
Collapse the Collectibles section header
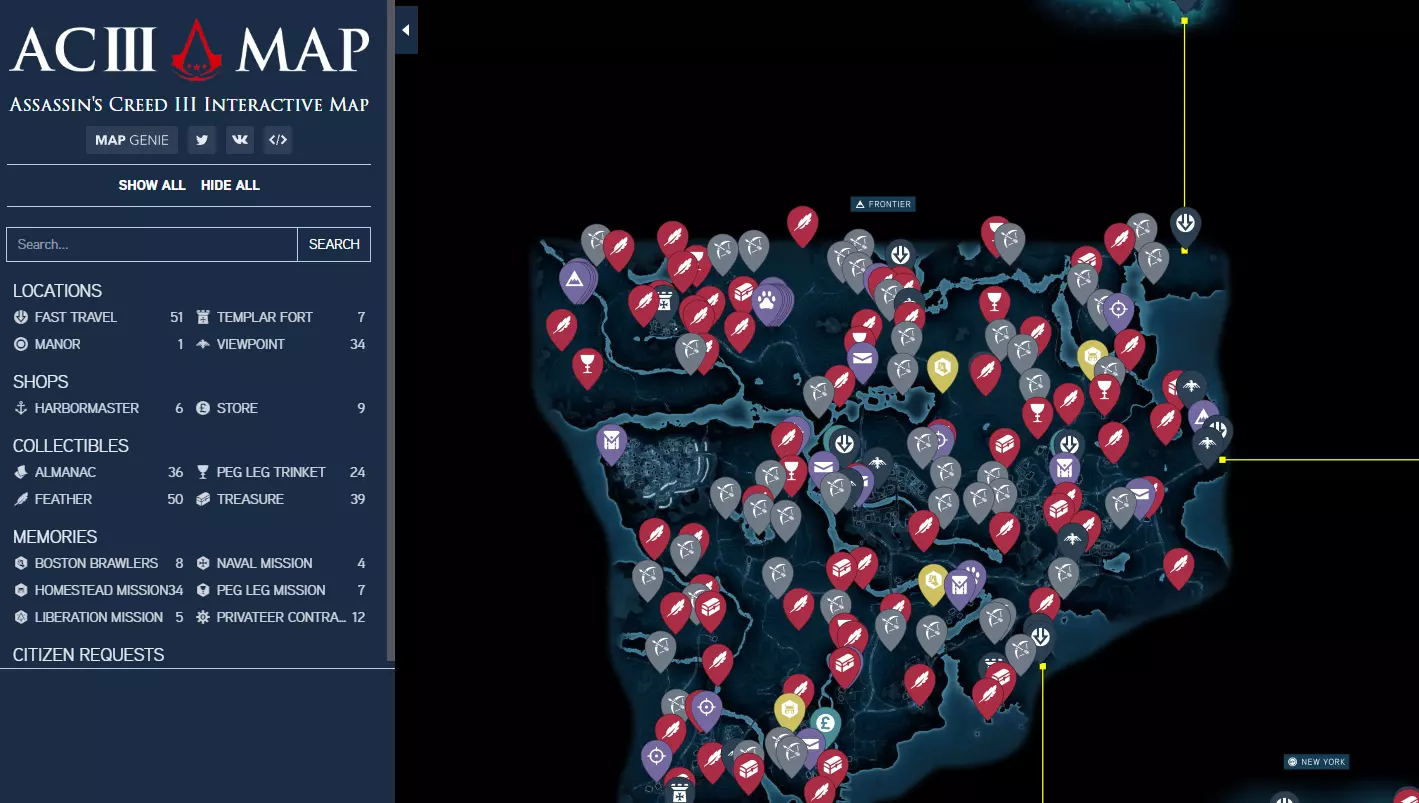pyautogui.click(x=71, y=446)
